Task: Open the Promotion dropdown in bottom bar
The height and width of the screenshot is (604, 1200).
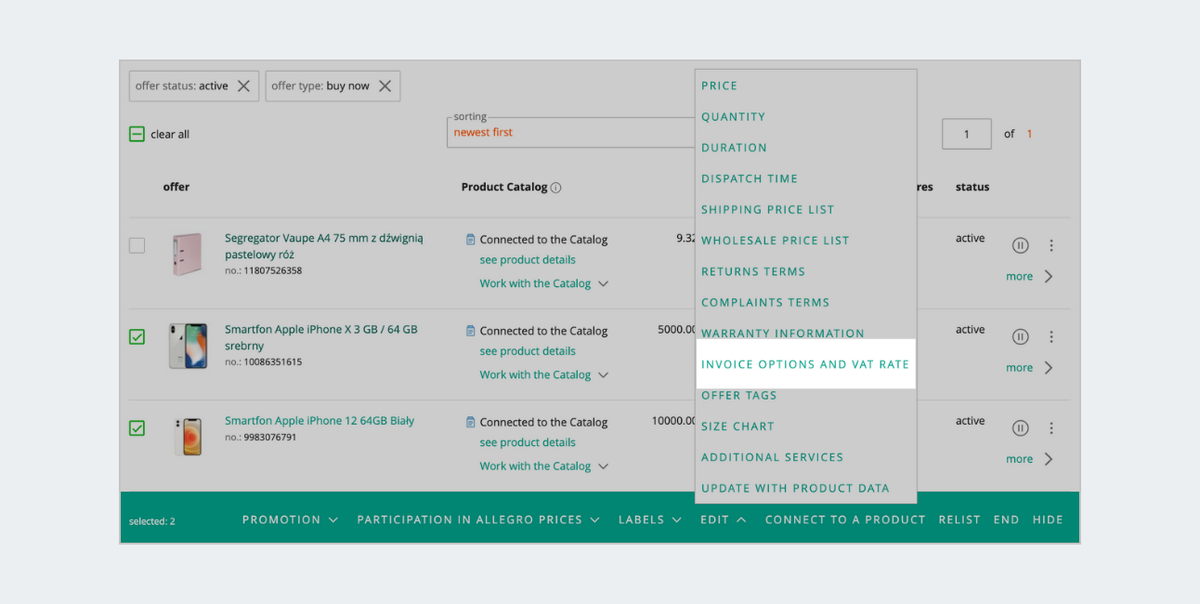Action: click(290, 520)
